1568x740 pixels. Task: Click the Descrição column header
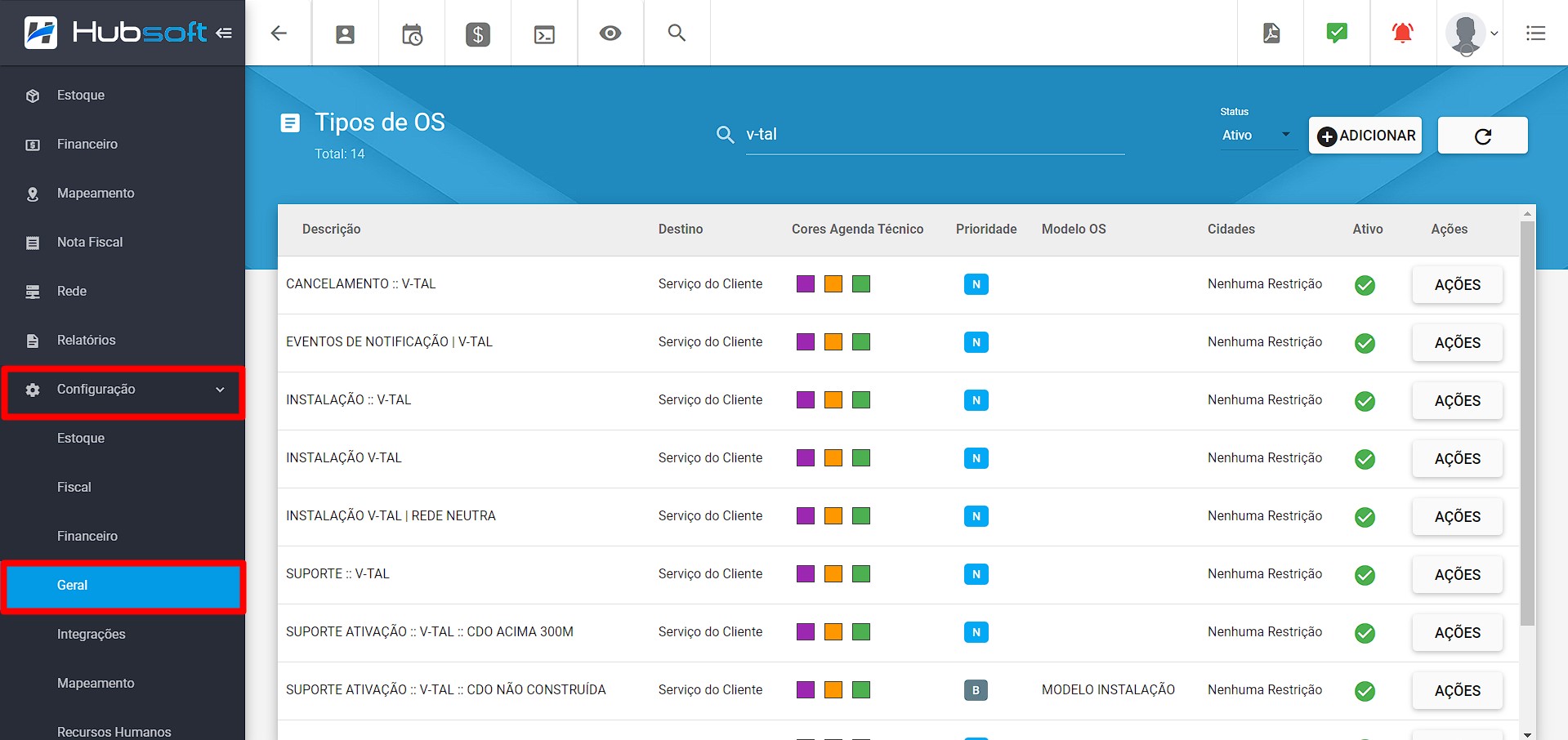pos(331,230)
